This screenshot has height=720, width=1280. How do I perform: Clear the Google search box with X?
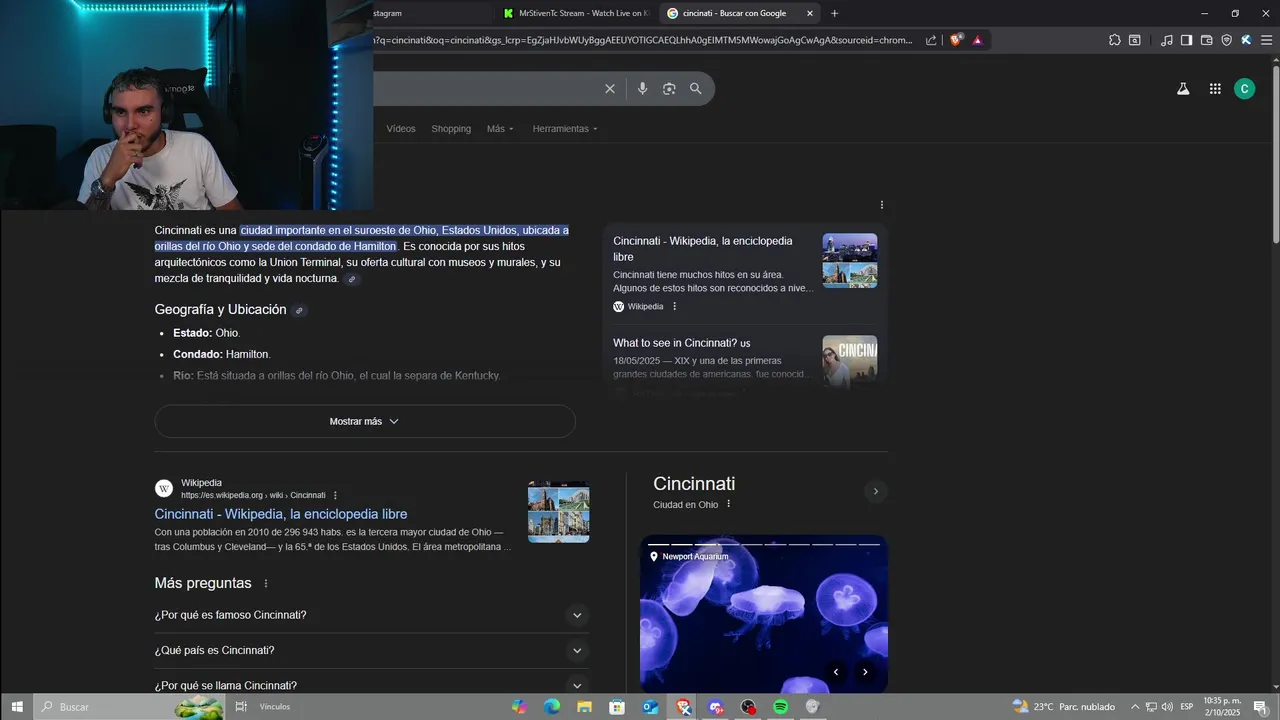click(610, 89)
